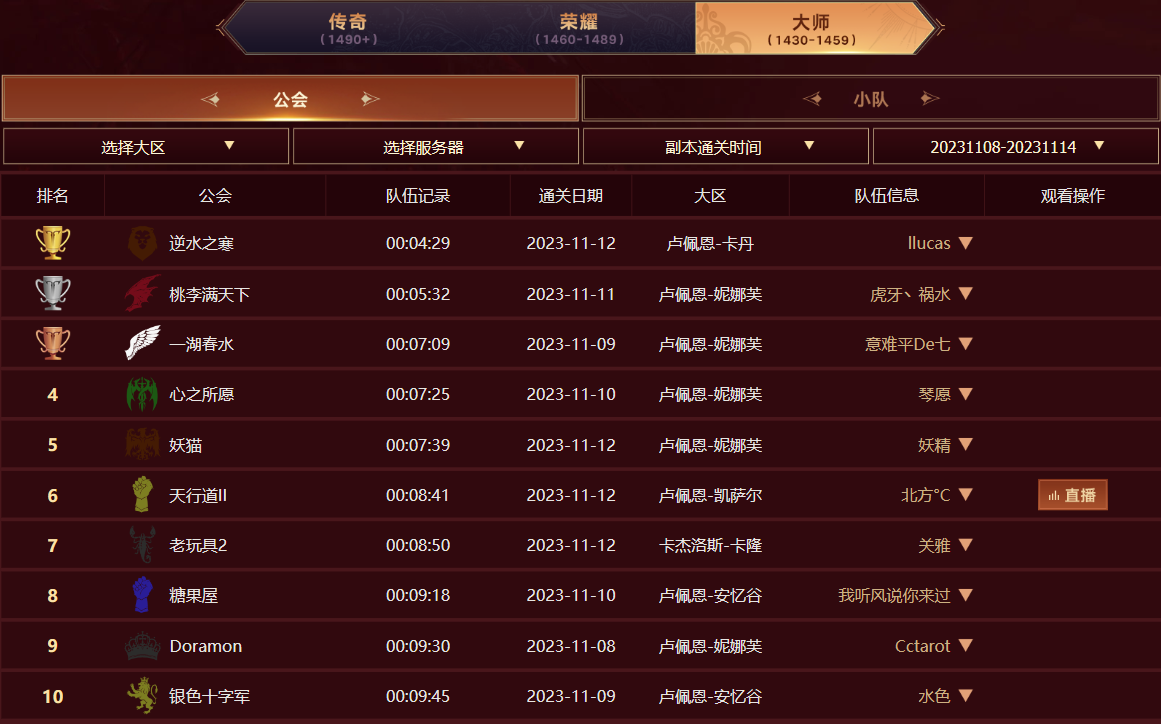Switch to the 荣耀 (1460-1489) tab
1161x724 pixels.
(579, 28)
